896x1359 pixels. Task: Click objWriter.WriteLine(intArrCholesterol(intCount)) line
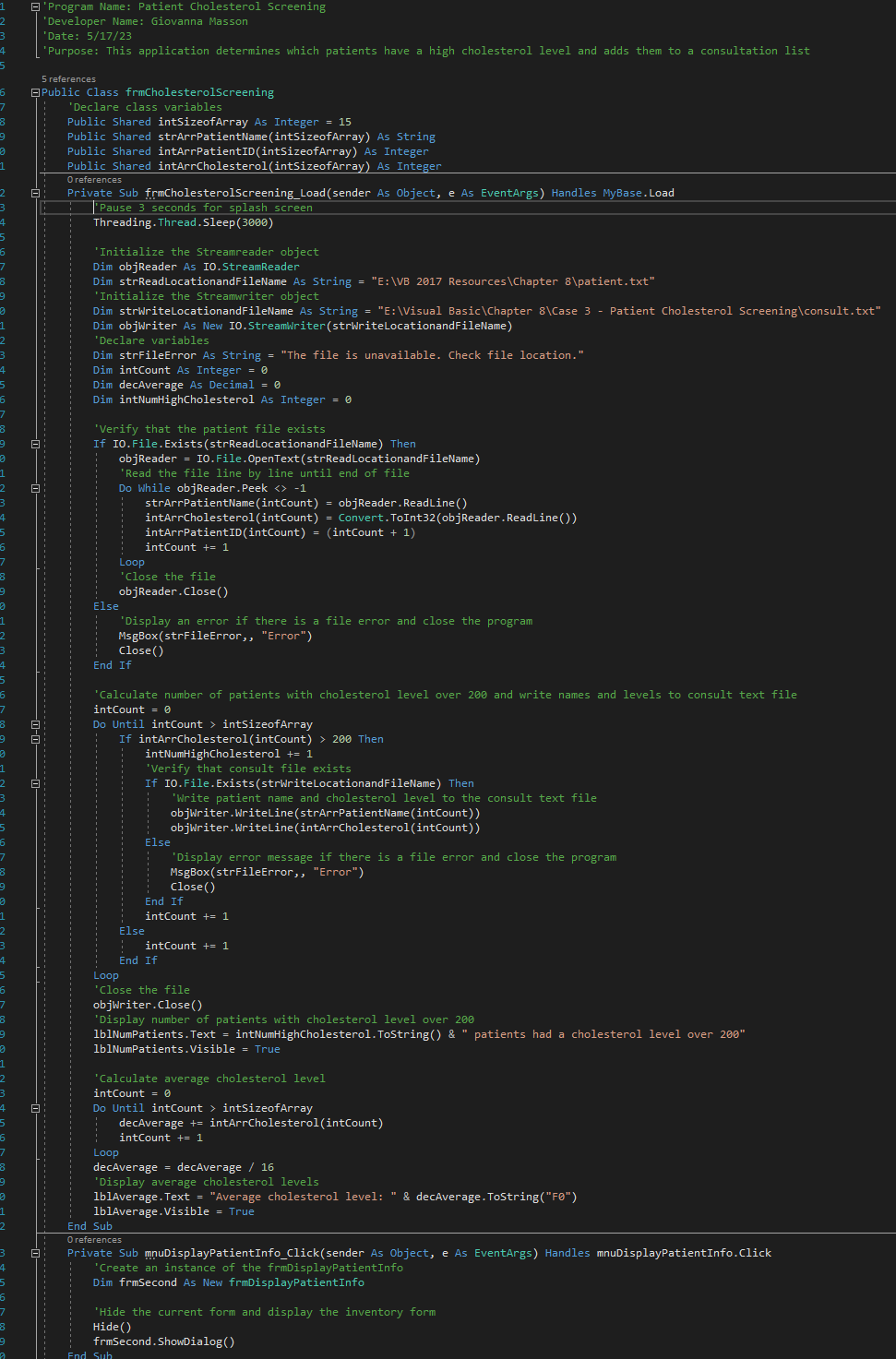point(326,828)
